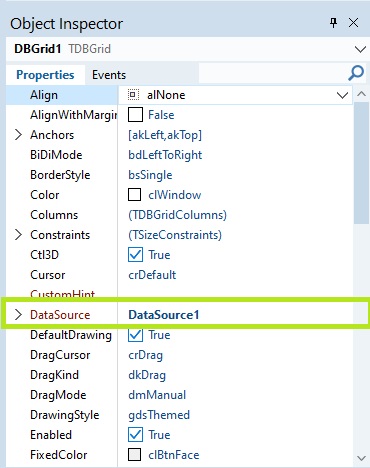
Task: Toggle the DefaultDrawing checkbox
Action: pyautogui.click(x=135, y=335)
